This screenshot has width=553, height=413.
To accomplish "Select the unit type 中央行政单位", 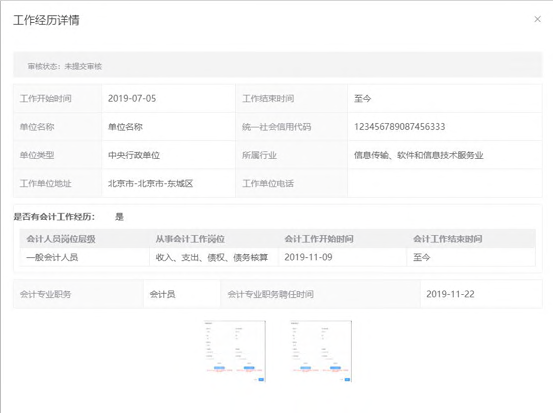I will coord(134,155).
